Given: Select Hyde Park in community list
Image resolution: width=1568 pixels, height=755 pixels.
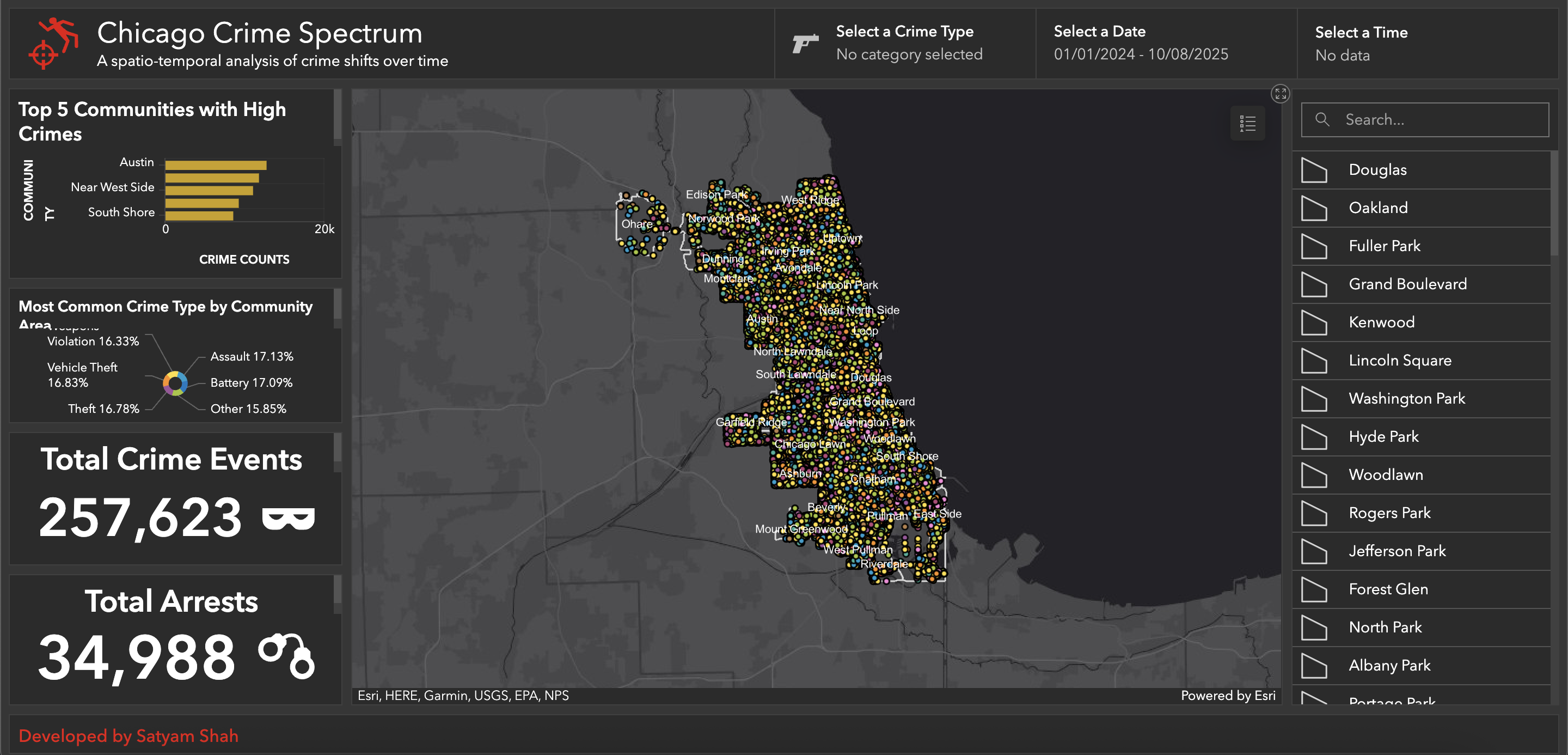Looking at the screenshot, I should pos(1383,436).
